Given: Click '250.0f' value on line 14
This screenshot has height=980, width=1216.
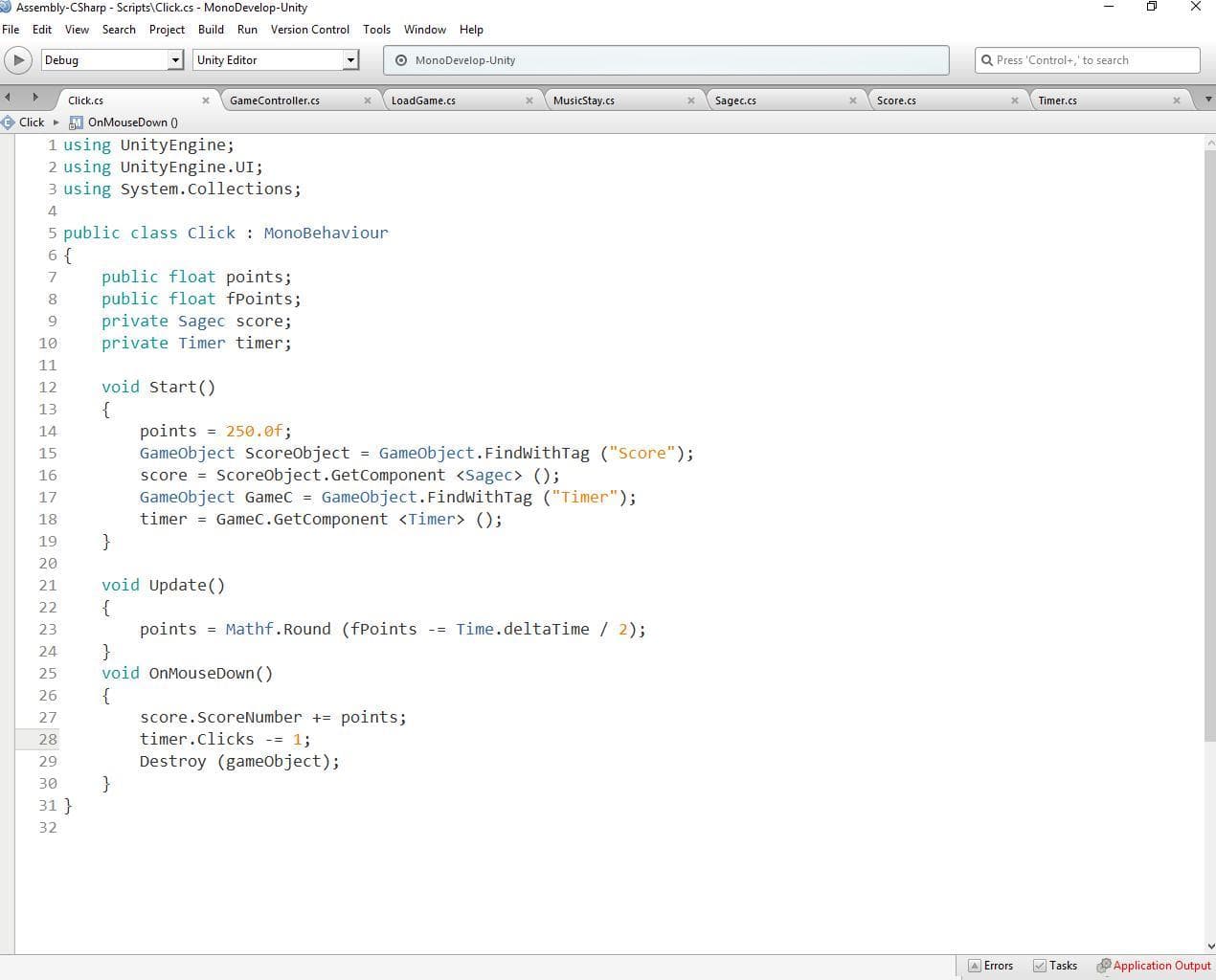Looking at the screenshot, I should pyautogui.click(x=254, y=432).
